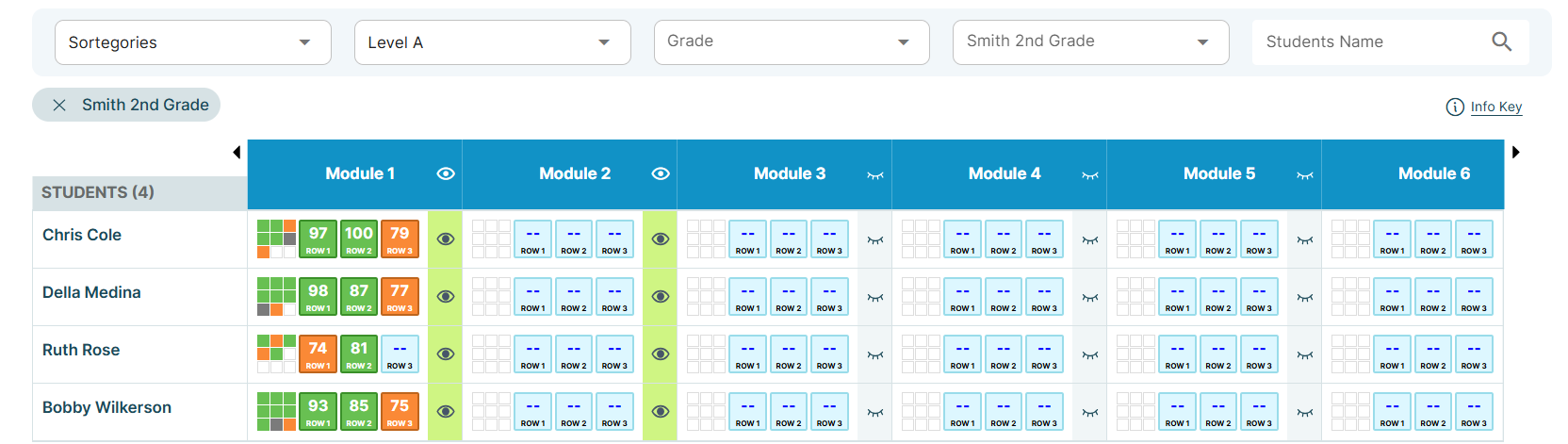Image resolution: width=1568 pixels, height=444 pixels.
Task: Toggle Chris Cole Module 1 eye icon
Action: pyautogui.click(x=446, y=238)
